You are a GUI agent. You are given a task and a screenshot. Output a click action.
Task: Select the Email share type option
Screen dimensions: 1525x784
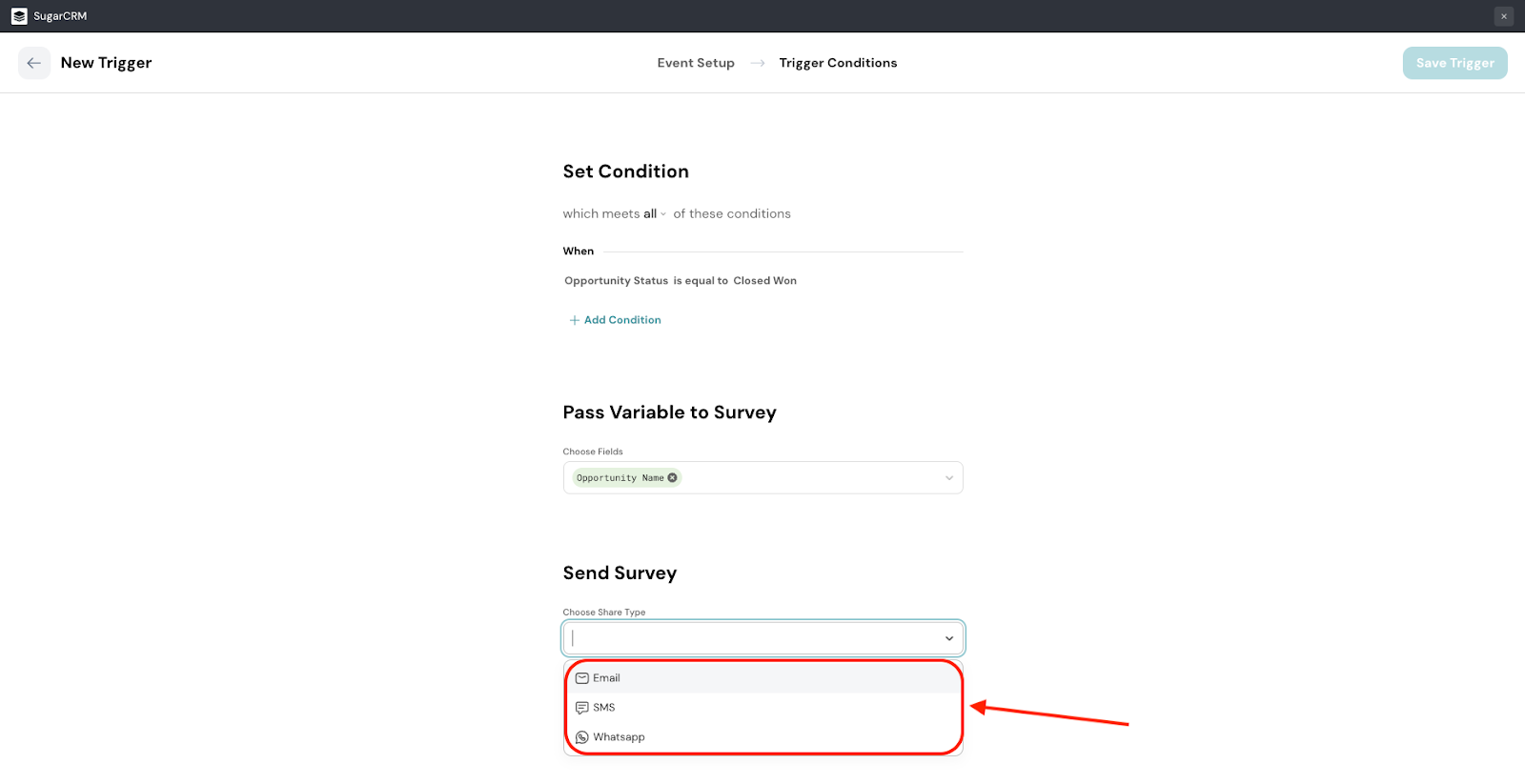(x=606, y=678)
